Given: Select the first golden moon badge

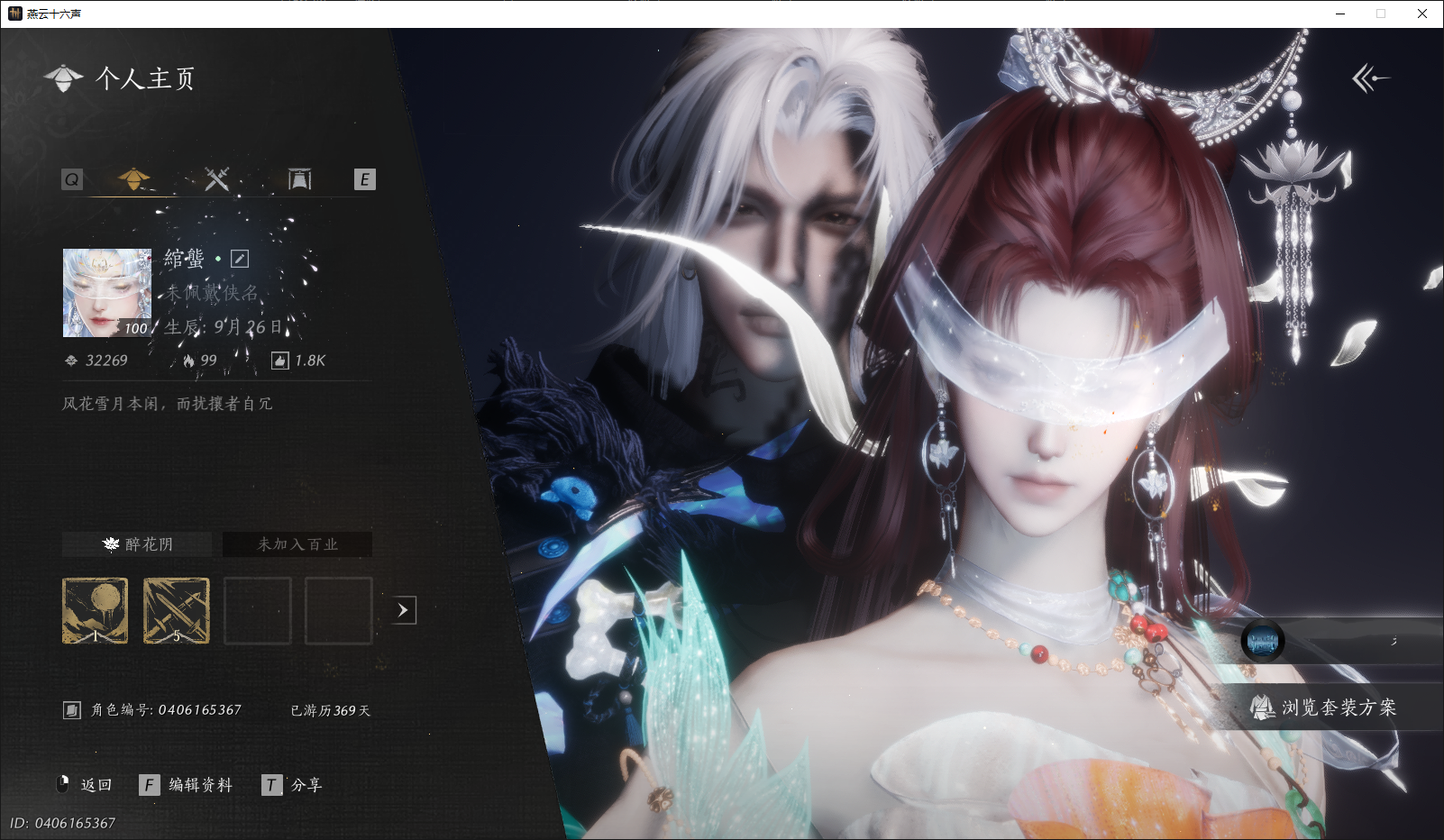Looking at the screenshot, I should tap(95, 611).
